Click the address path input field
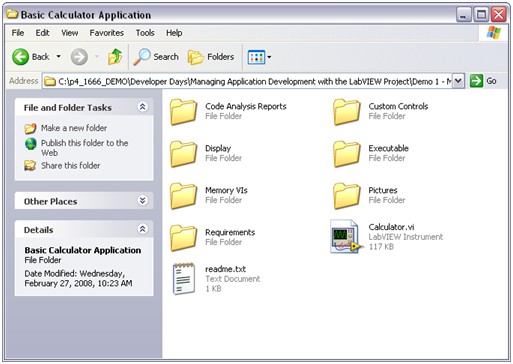This screenshot has height=364, width=513. tap(248, 81)
